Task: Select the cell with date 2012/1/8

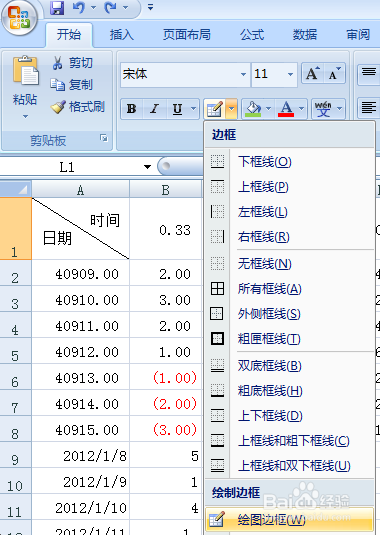Action: point(81,455)
